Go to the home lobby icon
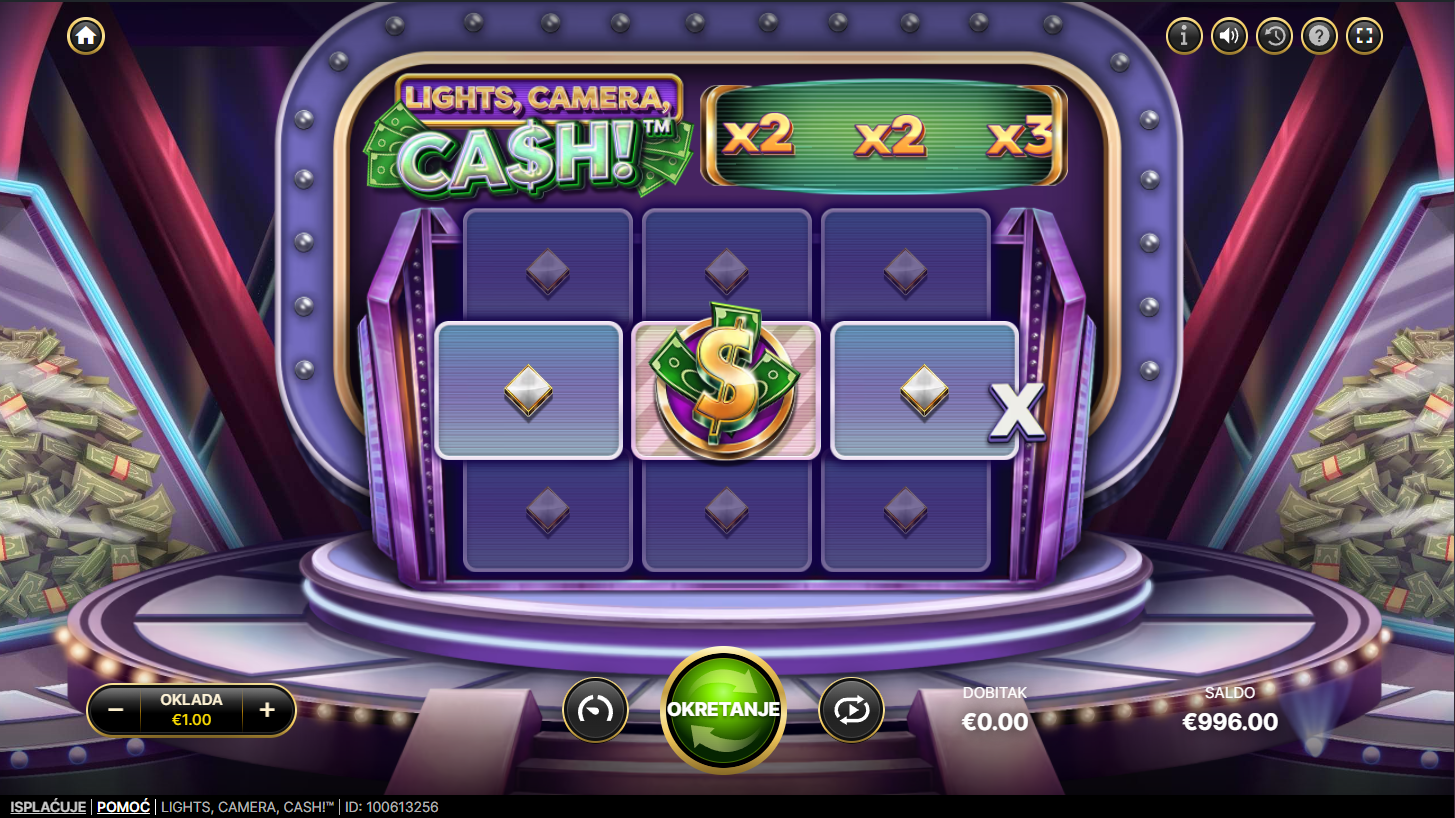 coord(86,36)
